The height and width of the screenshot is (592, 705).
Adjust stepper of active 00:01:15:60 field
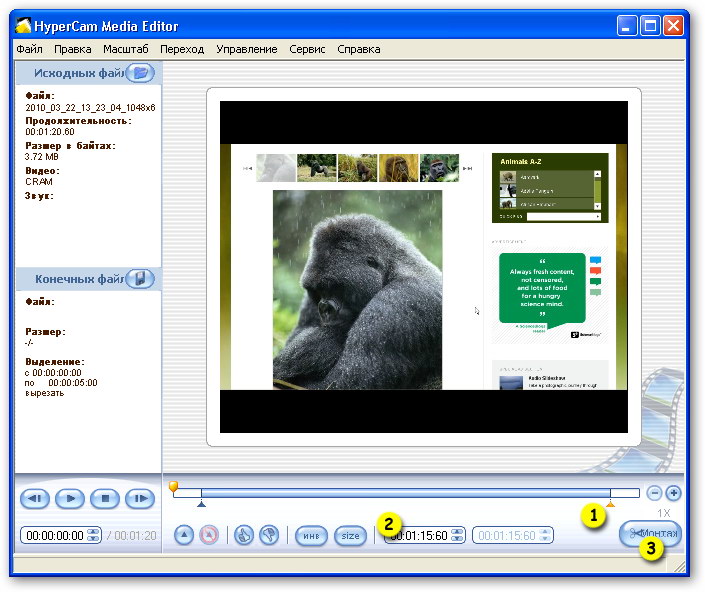(457, 535)
